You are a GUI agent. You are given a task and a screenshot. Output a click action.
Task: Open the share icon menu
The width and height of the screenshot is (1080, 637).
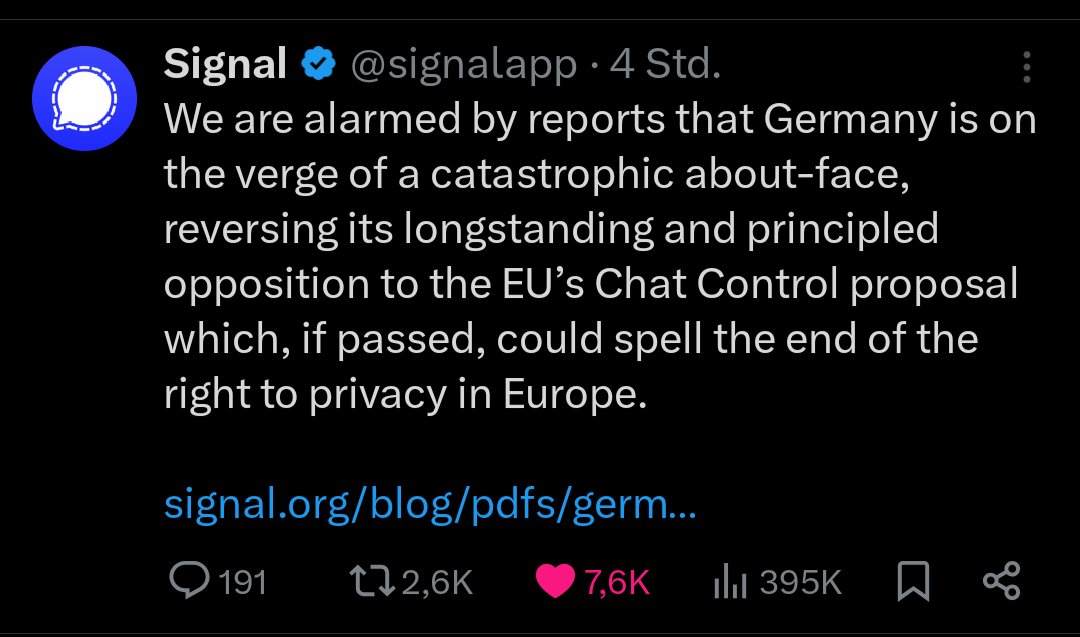1001,581
